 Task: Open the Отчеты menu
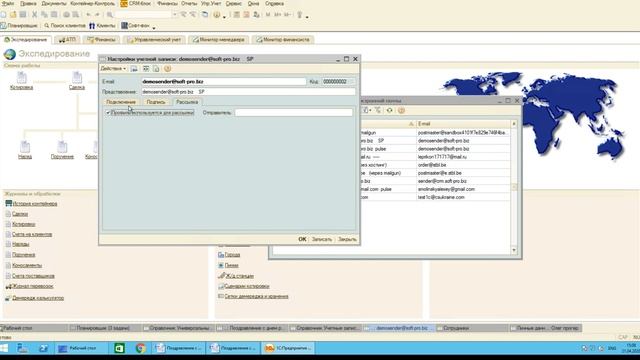pos(189,4)
